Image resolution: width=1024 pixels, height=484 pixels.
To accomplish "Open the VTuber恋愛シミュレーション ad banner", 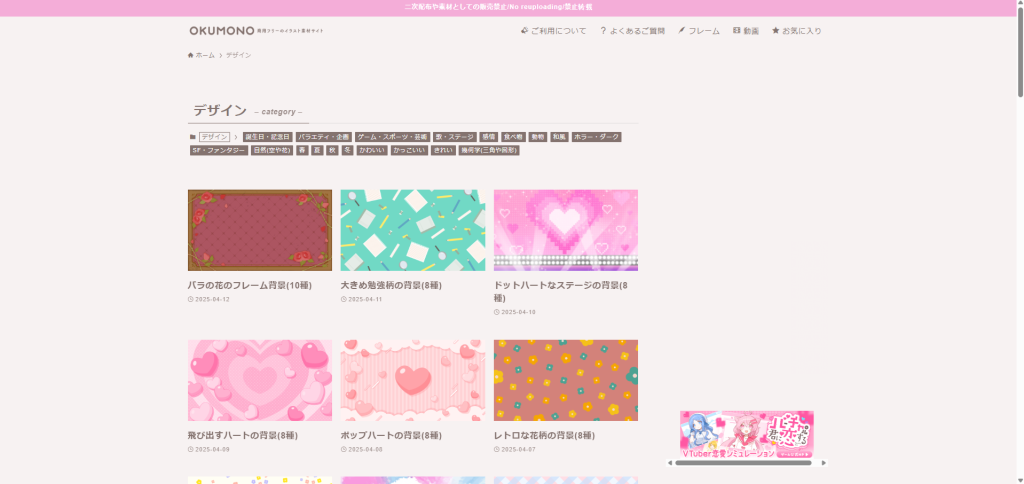I will (746, 435).
